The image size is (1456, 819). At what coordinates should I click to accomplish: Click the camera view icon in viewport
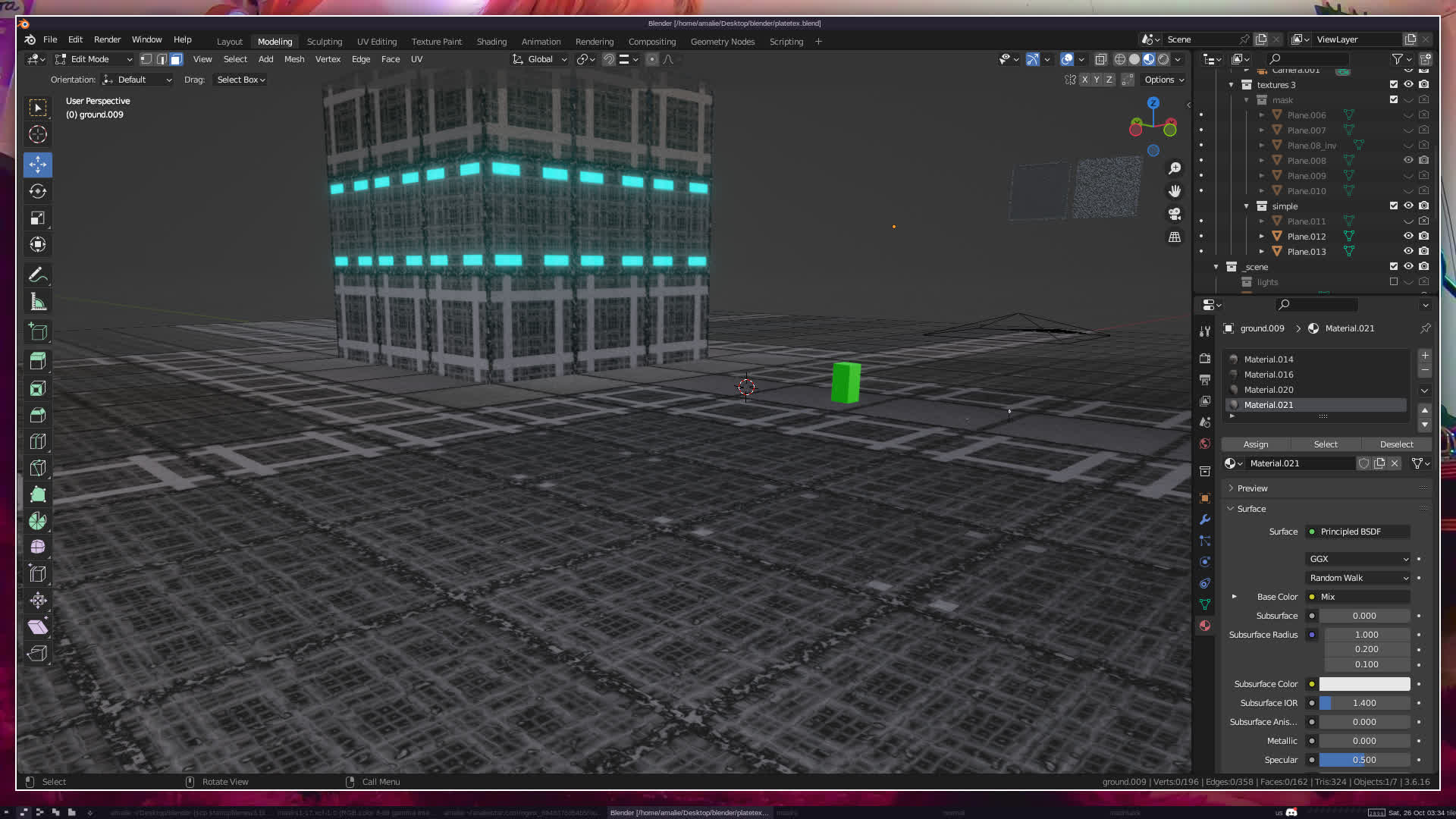tap(1175, 214)
